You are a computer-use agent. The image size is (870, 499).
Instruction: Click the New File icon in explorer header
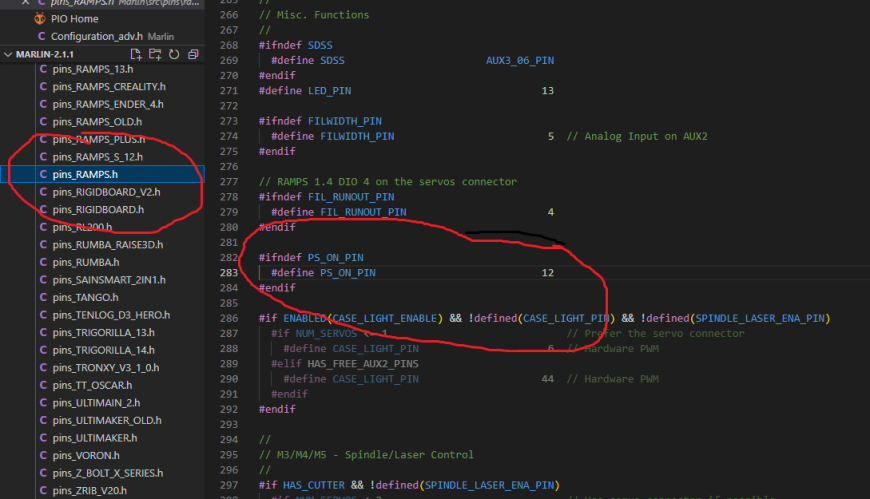click(136, 54)
